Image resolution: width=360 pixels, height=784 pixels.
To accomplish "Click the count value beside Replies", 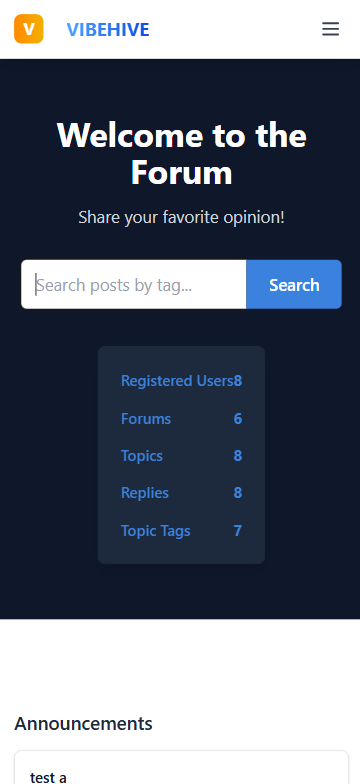I will tap(238, 493).
